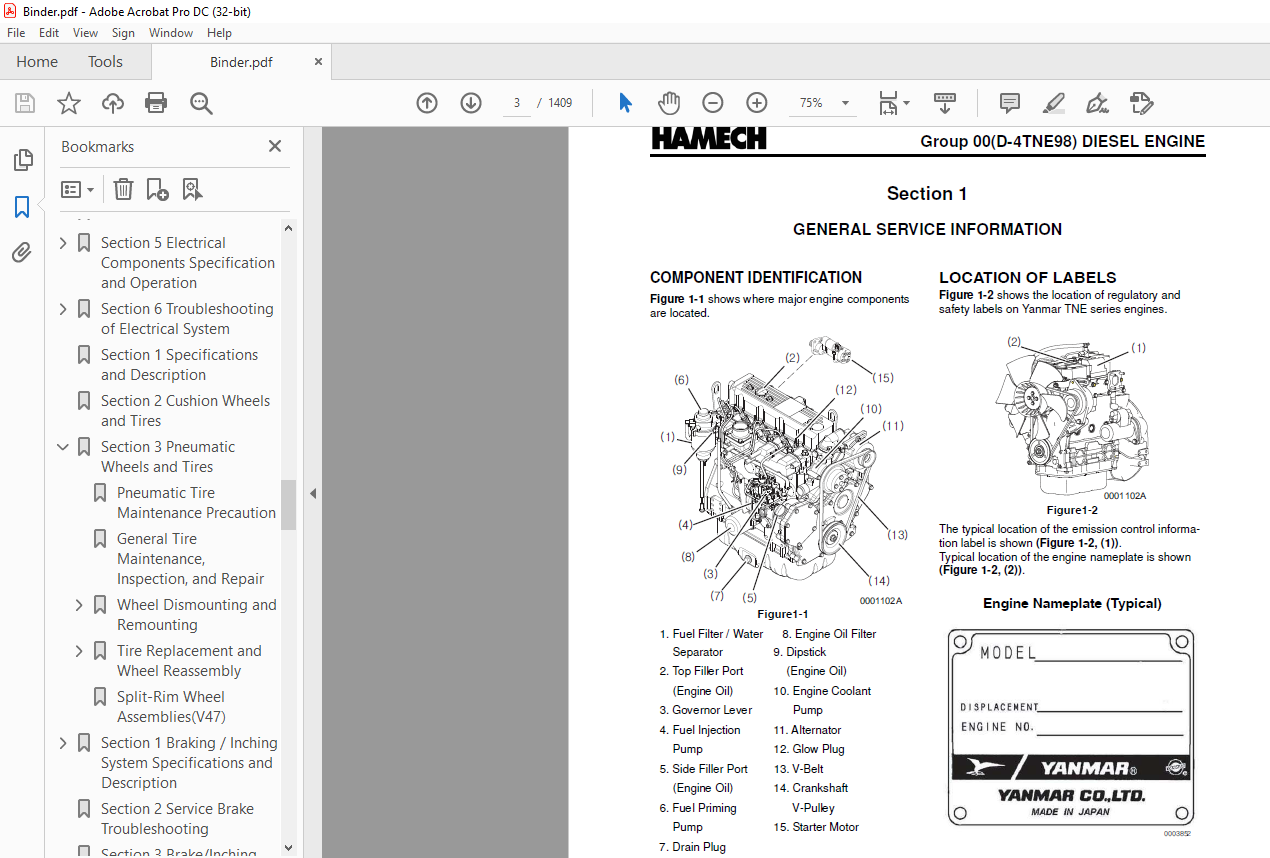Open the fit page options icon
Viewport: 1270px width, 858px height.
pyautogui.click(x=893, y=103)
